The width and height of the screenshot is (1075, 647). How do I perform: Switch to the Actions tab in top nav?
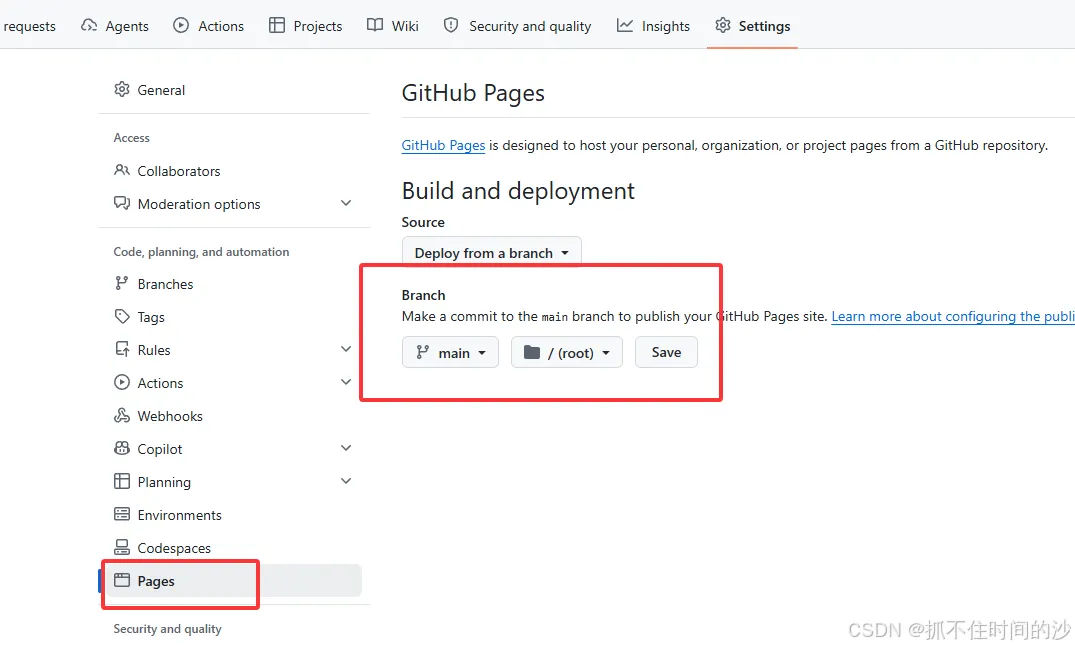coord(208,26)
